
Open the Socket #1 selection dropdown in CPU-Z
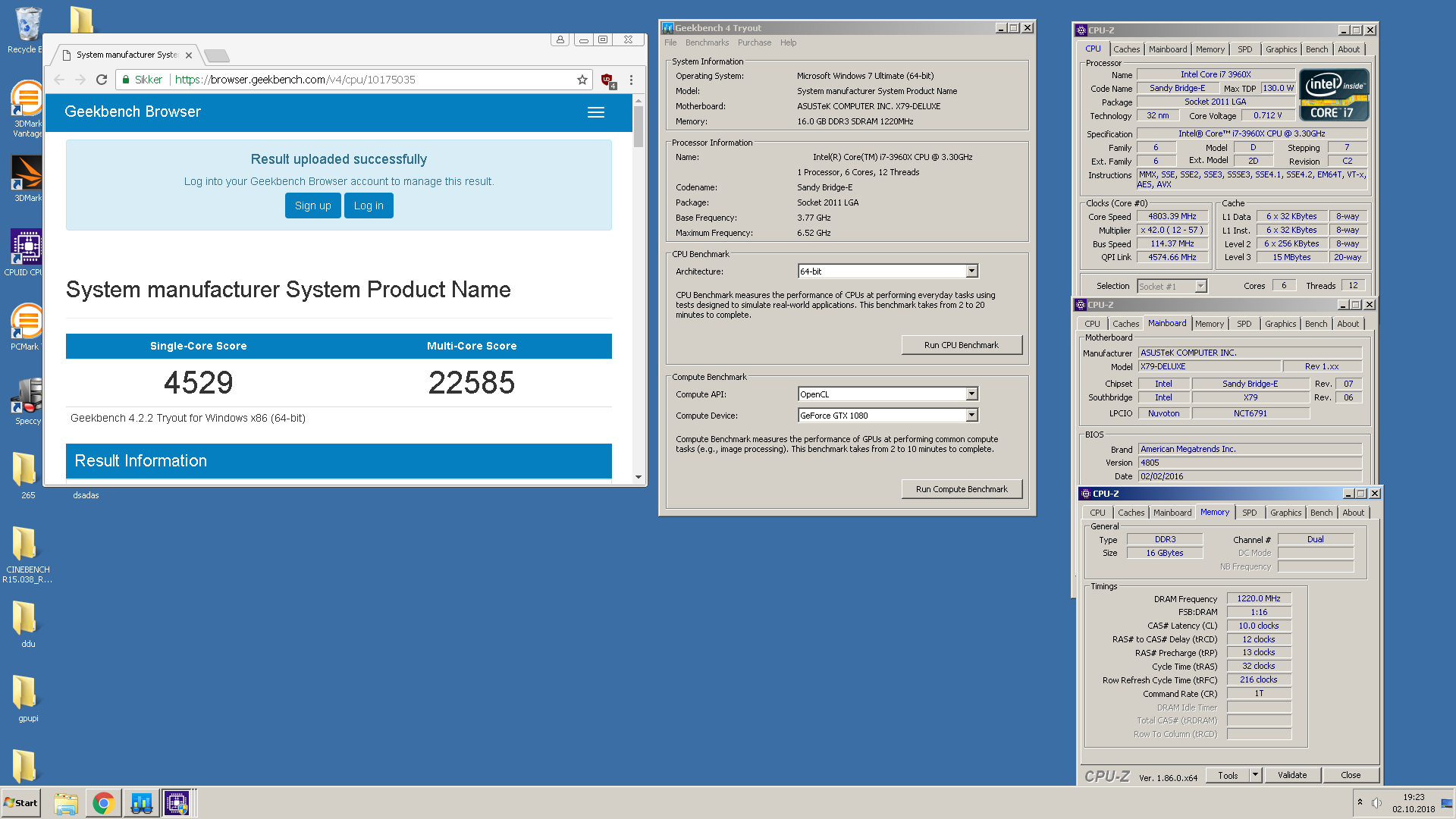coord(1200,287)
